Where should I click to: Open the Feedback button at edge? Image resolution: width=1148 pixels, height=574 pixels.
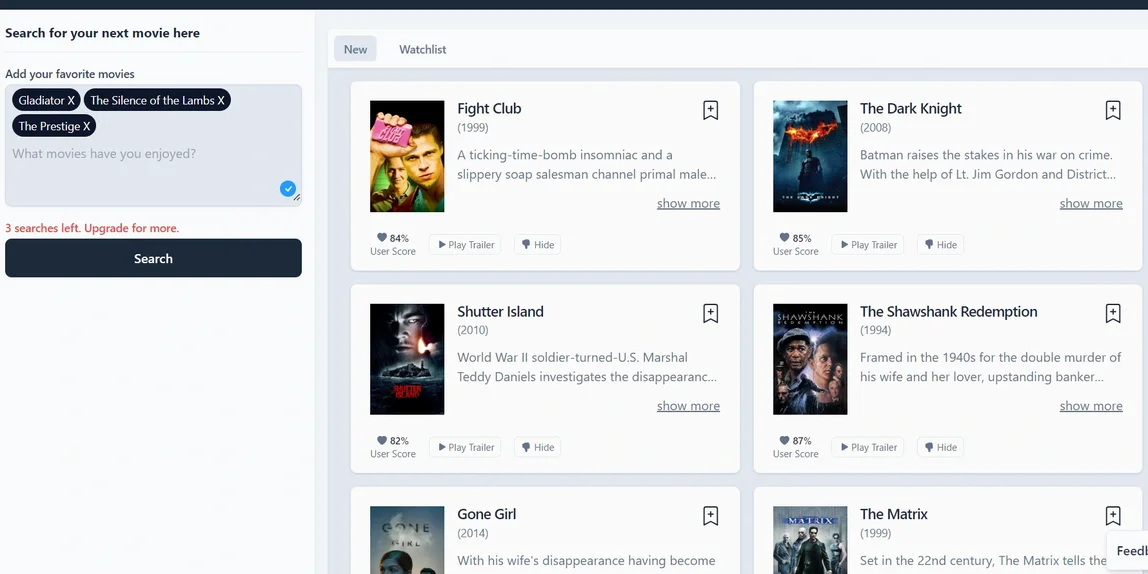[1128, 551]
